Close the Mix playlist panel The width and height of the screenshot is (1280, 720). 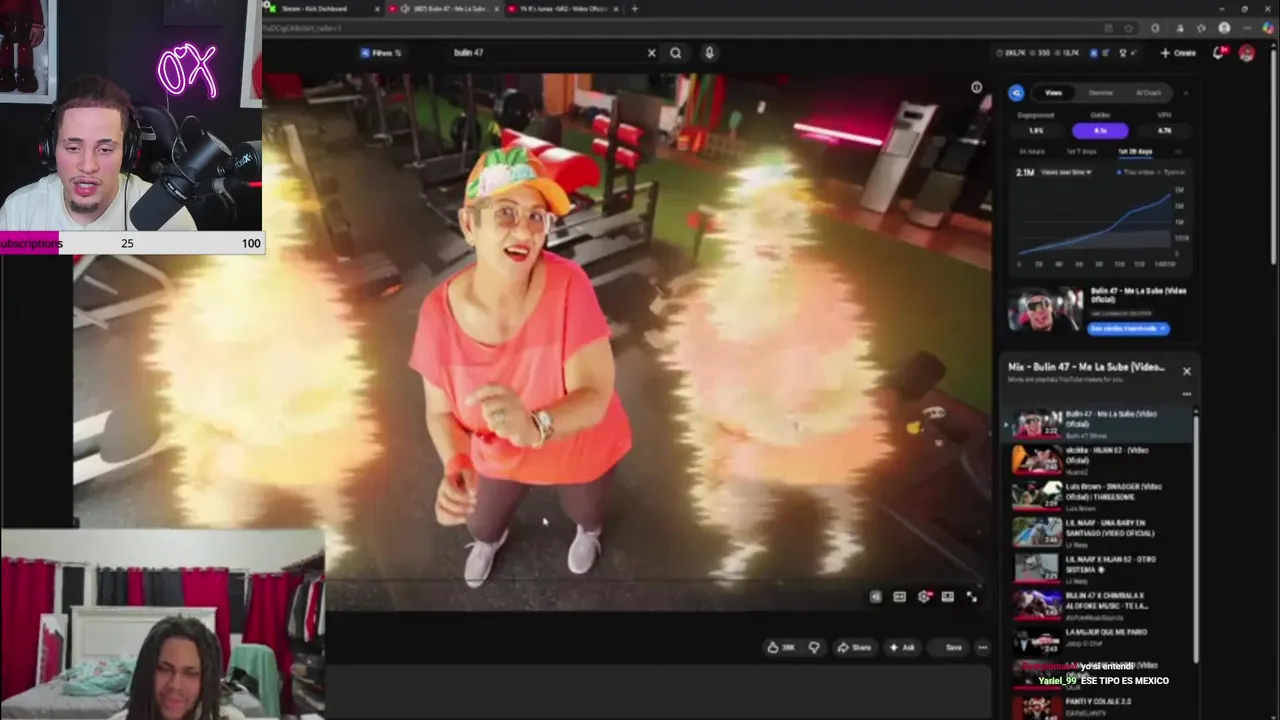click(x=1187, y=371)
